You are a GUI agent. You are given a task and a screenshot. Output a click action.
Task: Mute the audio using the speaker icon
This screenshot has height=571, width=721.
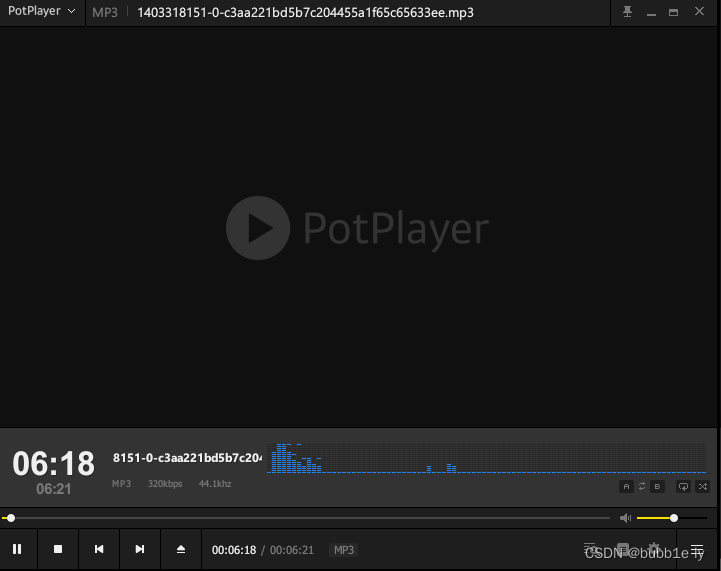click(625, 518)
